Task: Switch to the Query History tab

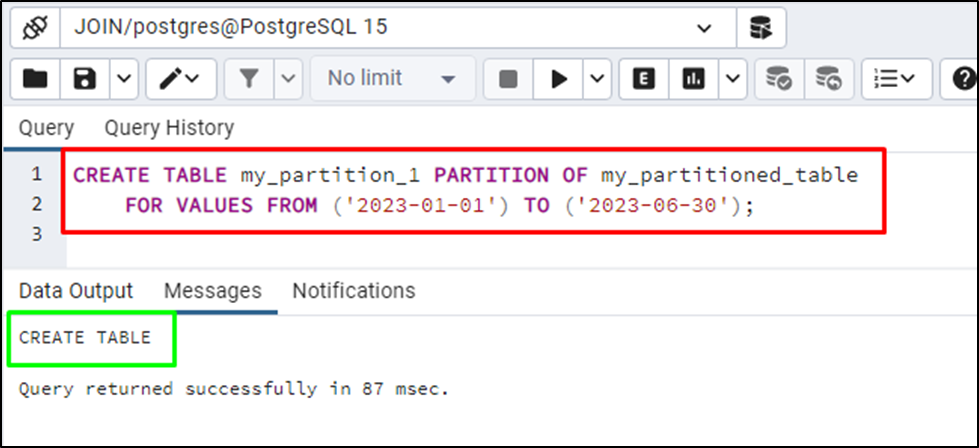Action: tap(169, 129)
